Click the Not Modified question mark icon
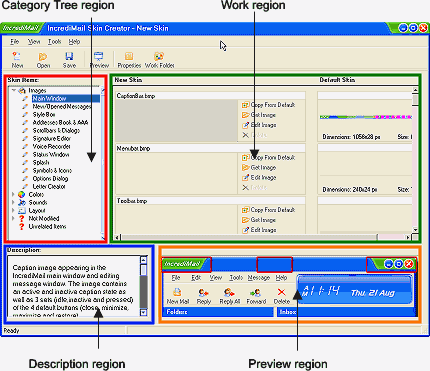Image resolution: width=430 pixels, height=371 pixels. point(22,219)
